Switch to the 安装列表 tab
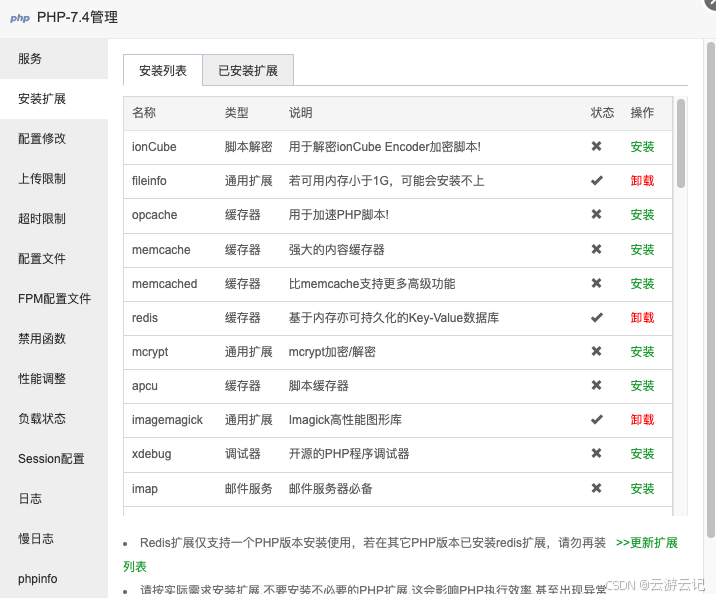The width and height of the screenshot is (716, 598). click(163, 70)
